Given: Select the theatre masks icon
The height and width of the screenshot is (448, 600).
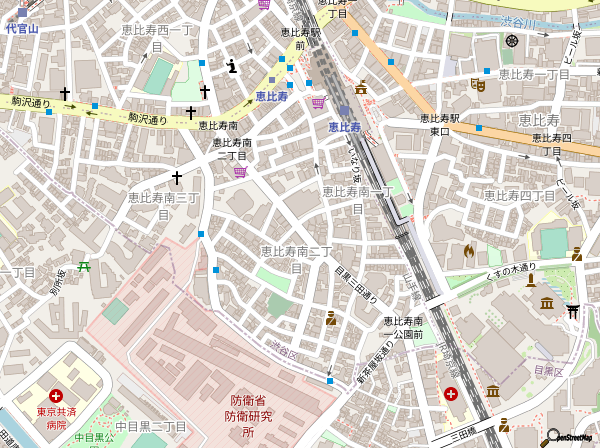Looking at the screenshot, I should (478, 87).
